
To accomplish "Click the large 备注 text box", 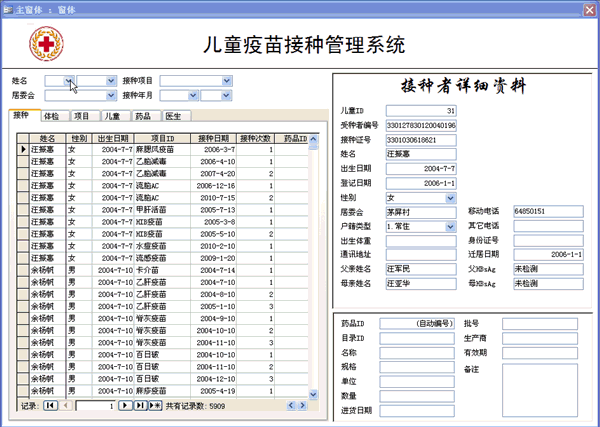I will pyautogui.click(x=540, y=390).
